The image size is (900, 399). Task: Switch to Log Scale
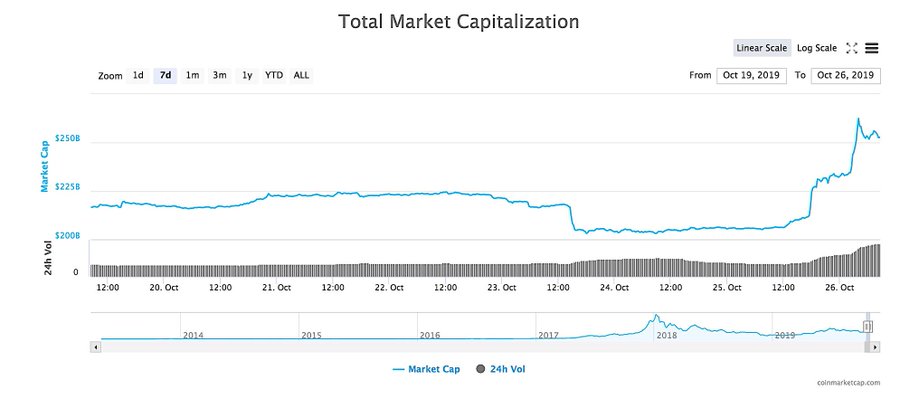click(817, 48)
